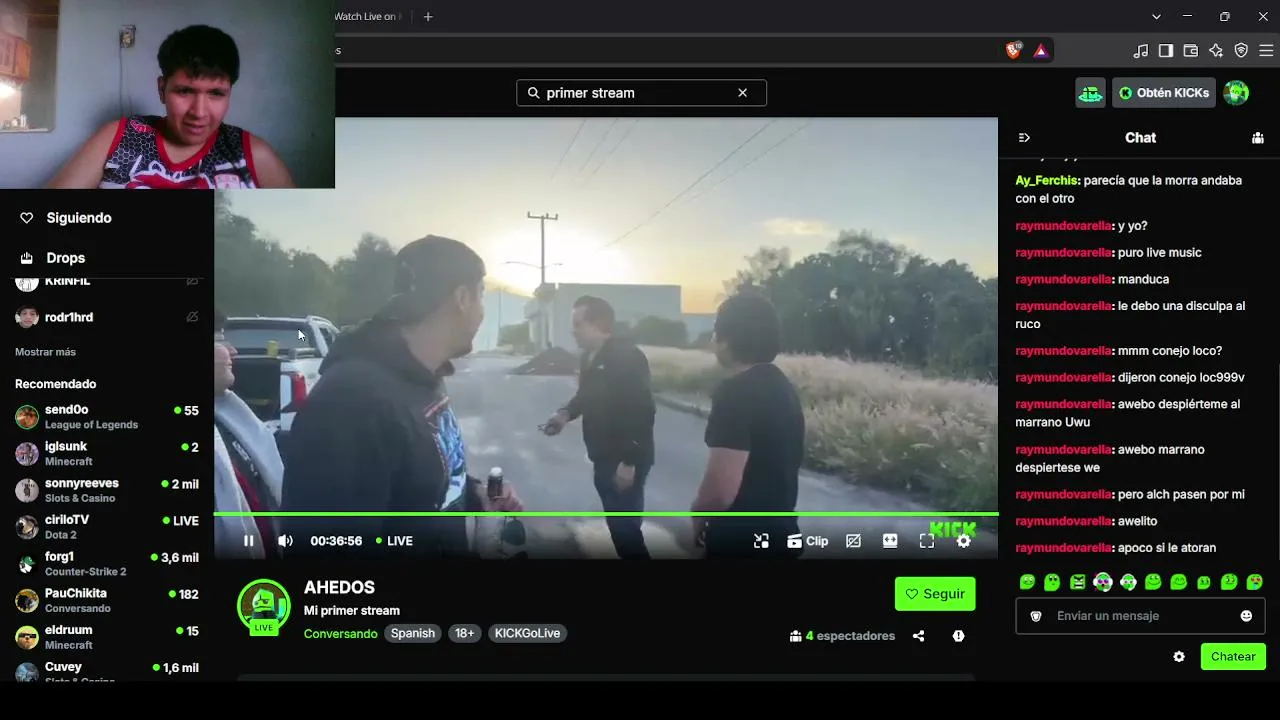This screenshot has height=720, width=1280.
Task: Insert the headphones emote with pink eyes
Action: 1103,582
